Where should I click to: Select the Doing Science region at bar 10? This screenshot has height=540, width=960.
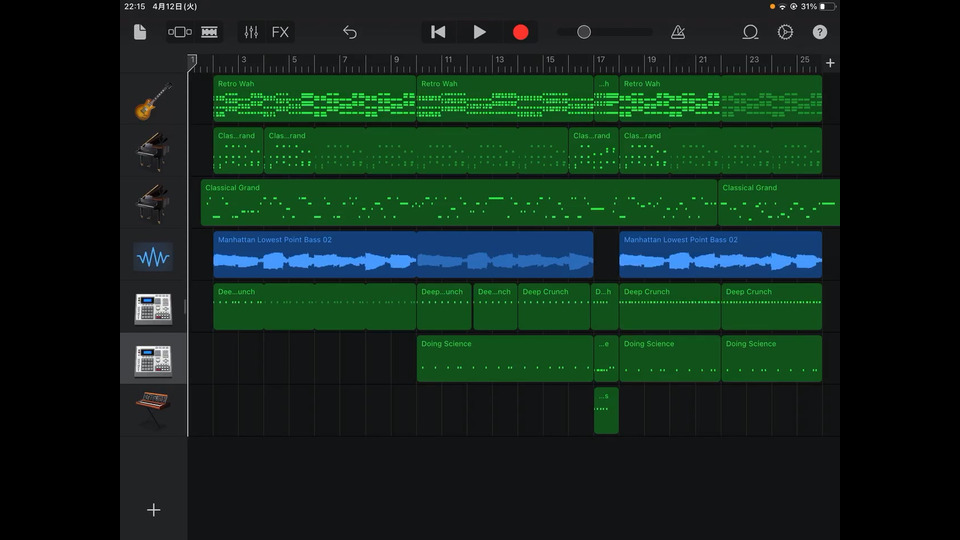504,359
